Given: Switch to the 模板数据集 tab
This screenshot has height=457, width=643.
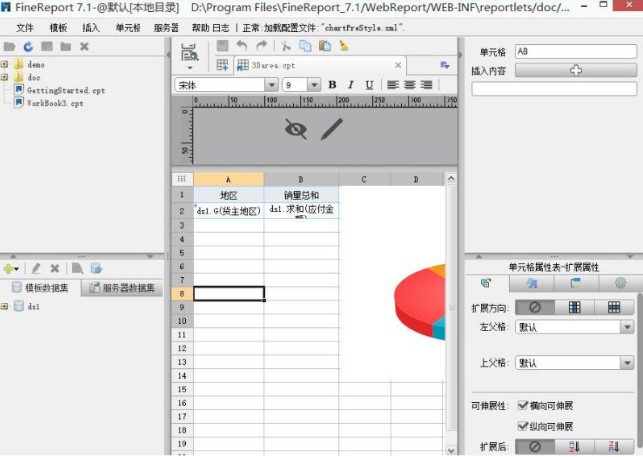Looking at the screenshot, I should click(x=41, y=288).
